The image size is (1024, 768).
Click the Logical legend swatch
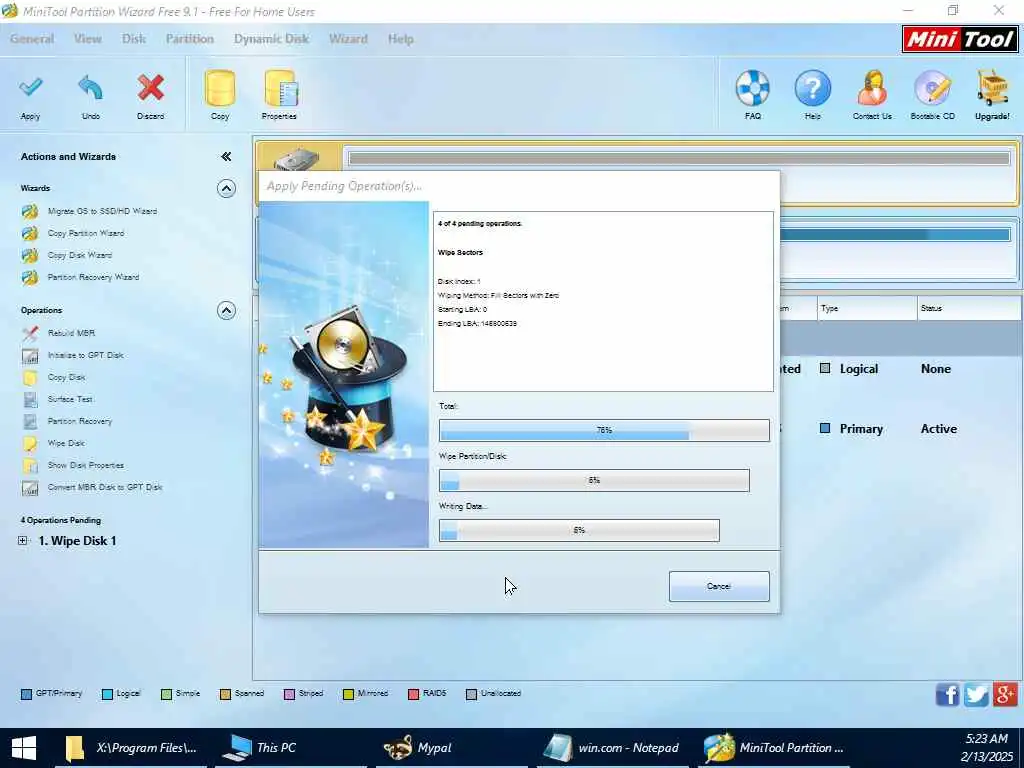(107, 694)
